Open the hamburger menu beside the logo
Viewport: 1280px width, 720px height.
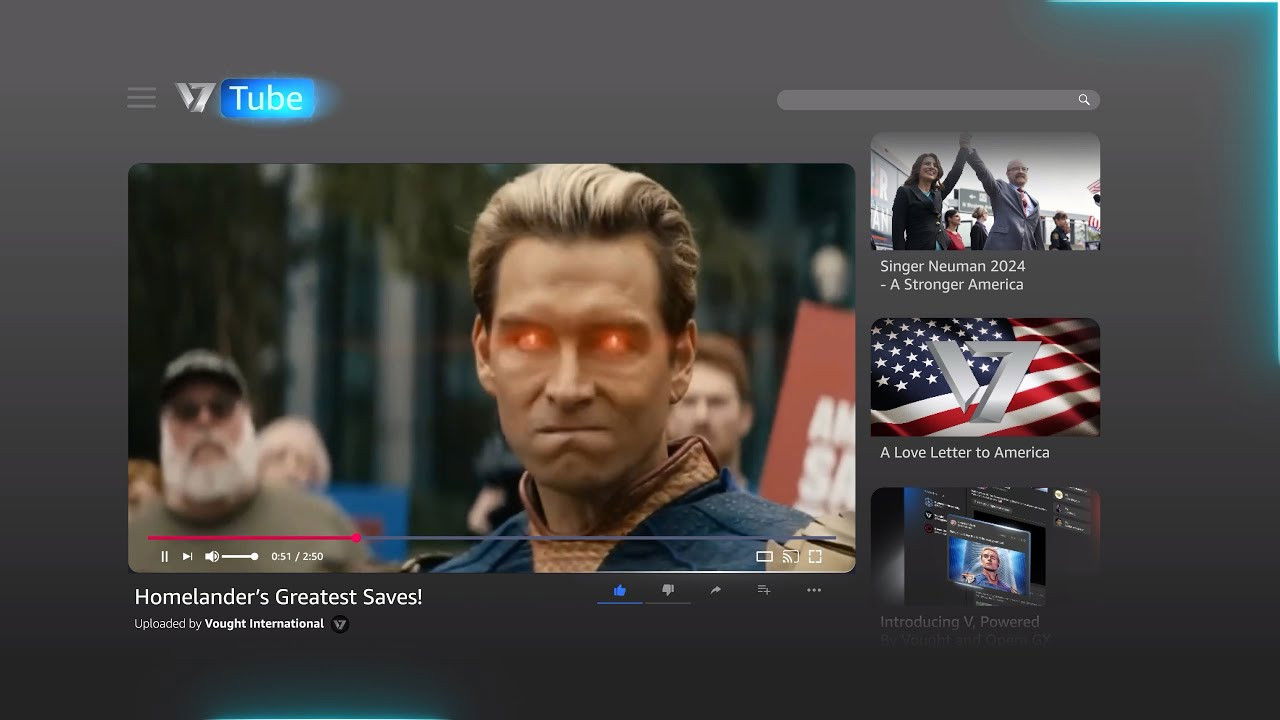click(x=141, y=98)
